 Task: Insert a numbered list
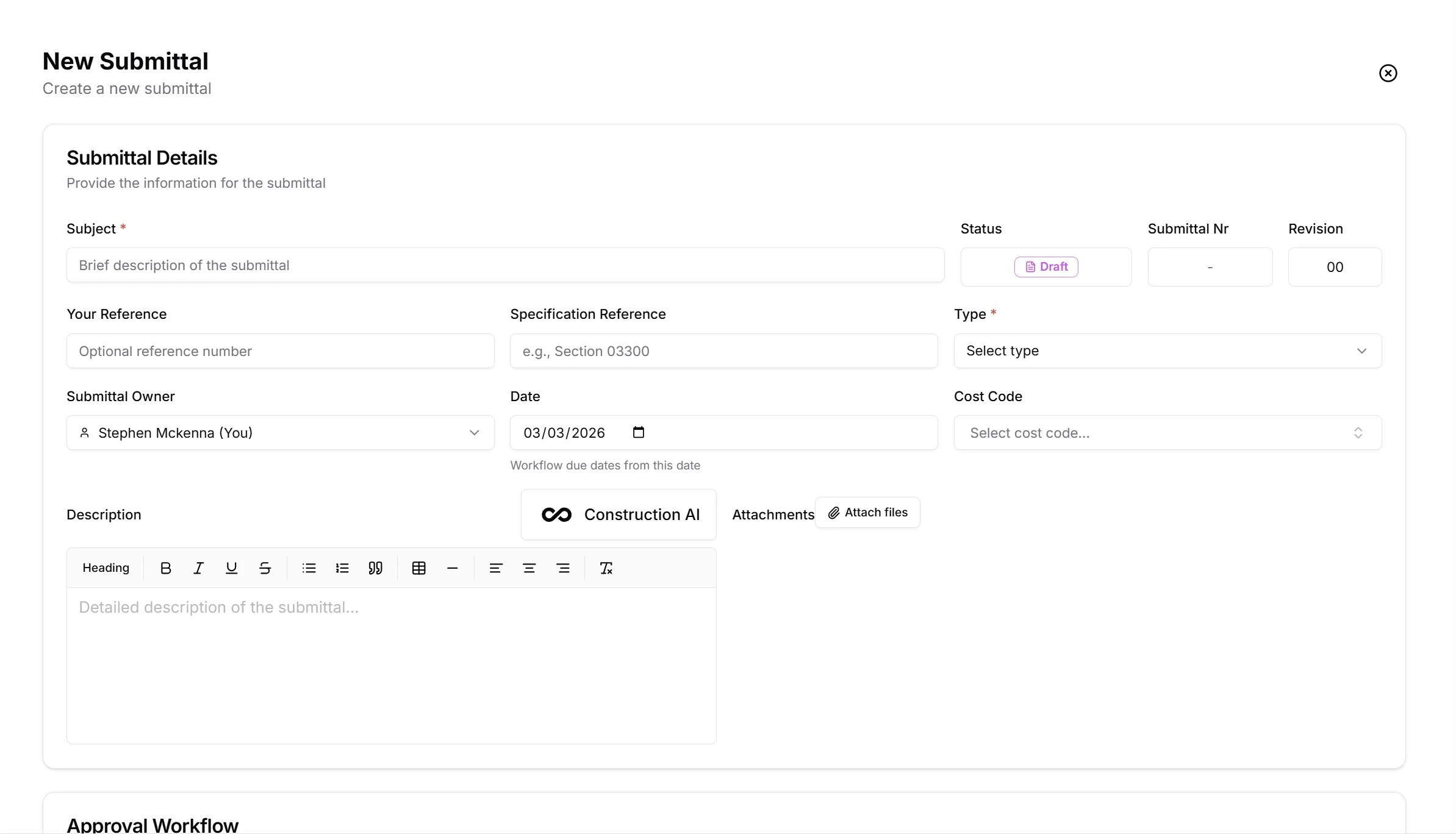point(342,568)
